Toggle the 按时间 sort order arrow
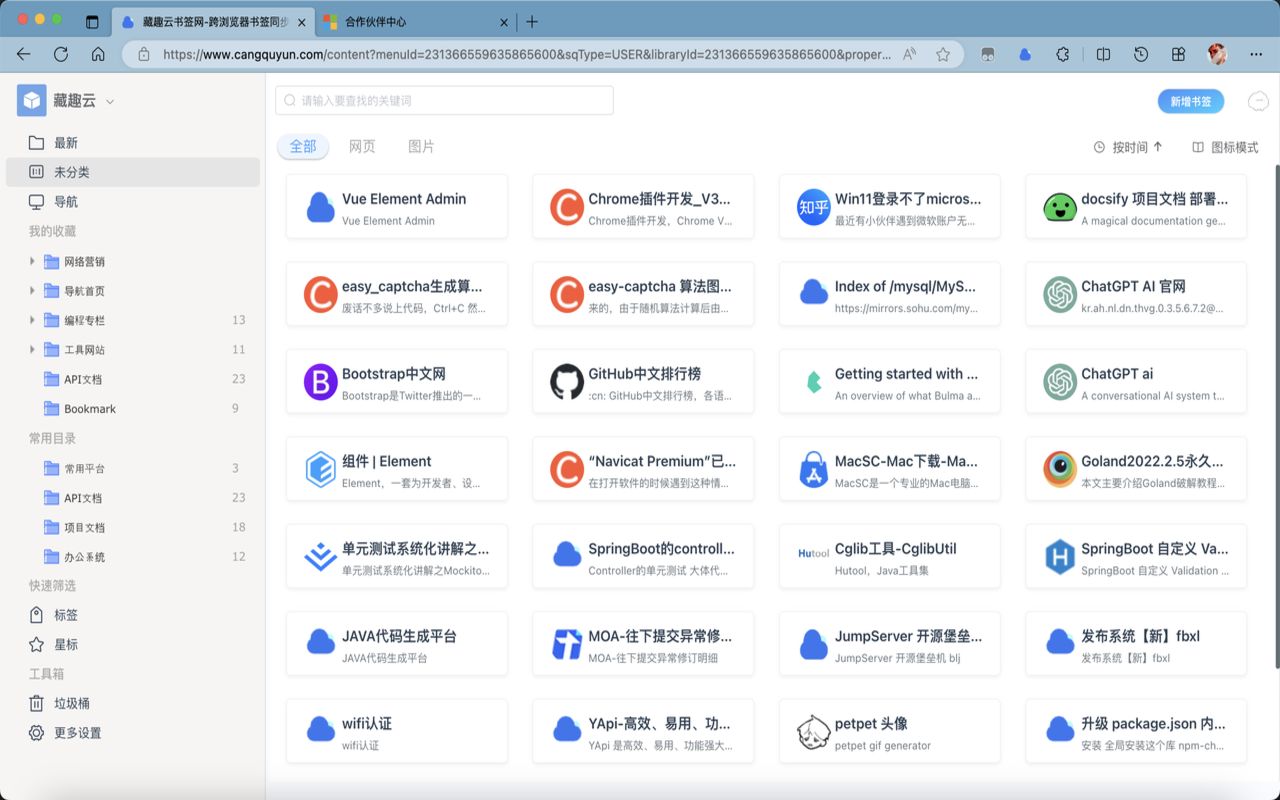Image resolution: width=1280 pixels, height=800 pixels. pyautogui.click(x=1155, y=146)
